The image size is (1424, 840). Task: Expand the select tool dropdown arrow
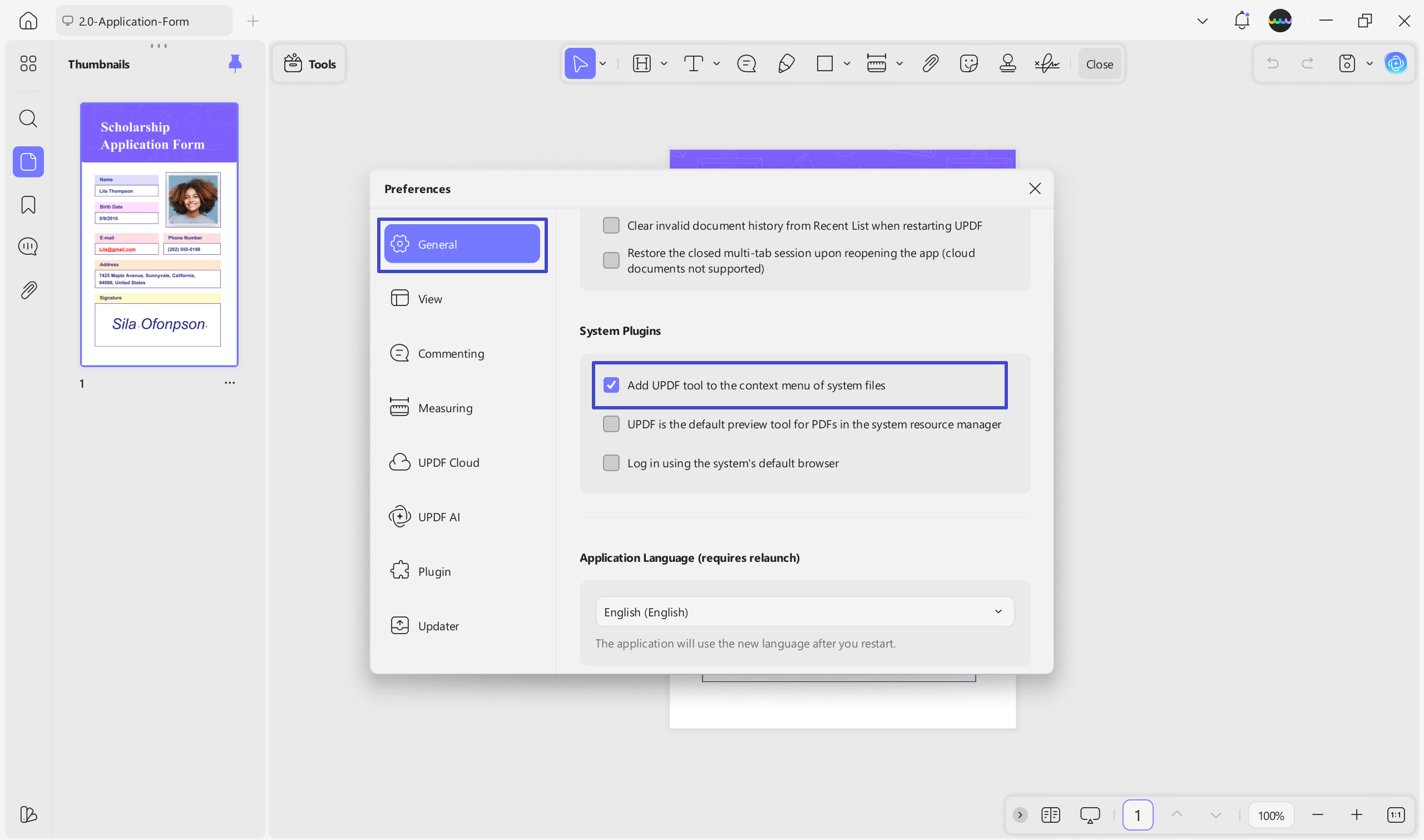click(x=602, y=63)
